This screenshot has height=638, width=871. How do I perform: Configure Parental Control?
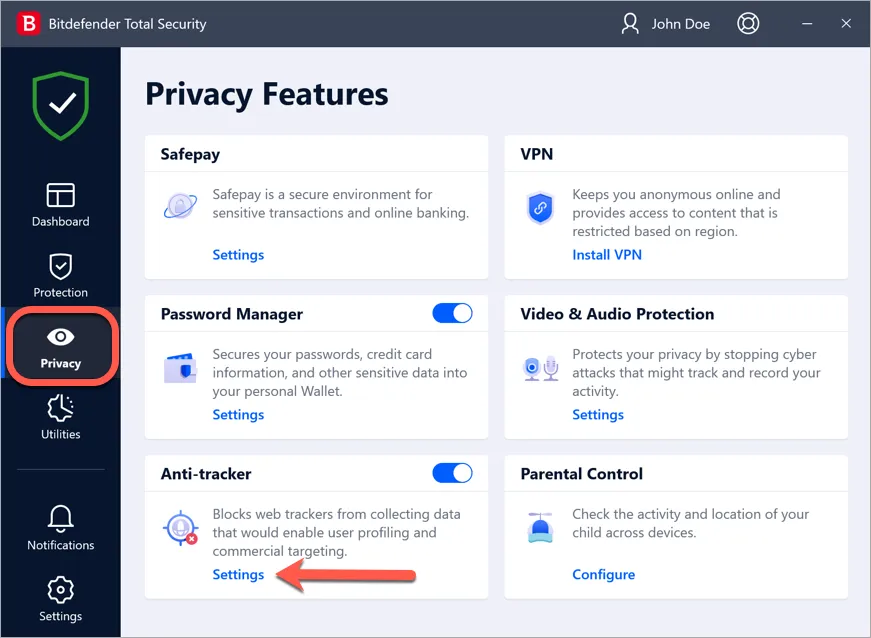click(x=604, y=574)
